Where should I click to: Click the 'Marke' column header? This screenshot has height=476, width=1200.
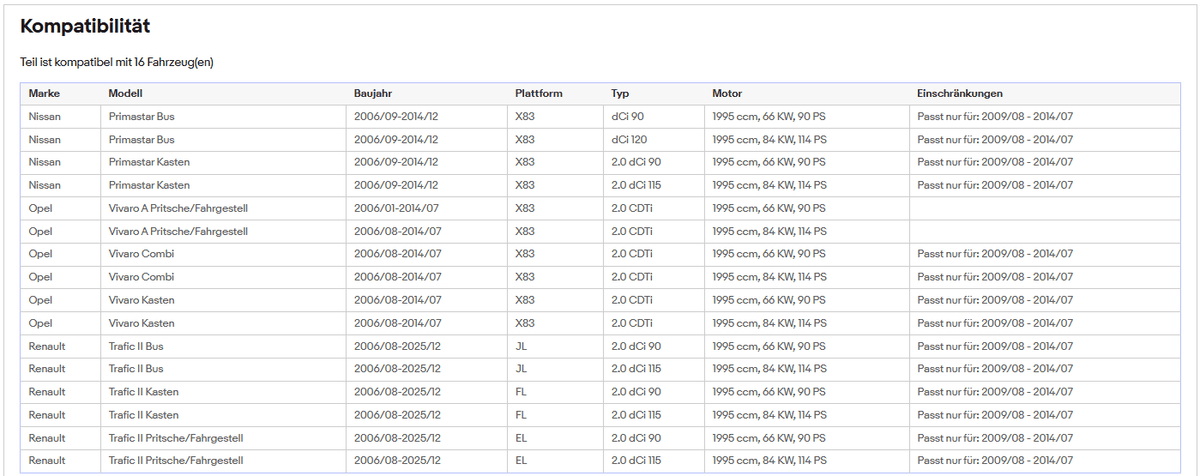pyautogui.click(x=45, y=93)
